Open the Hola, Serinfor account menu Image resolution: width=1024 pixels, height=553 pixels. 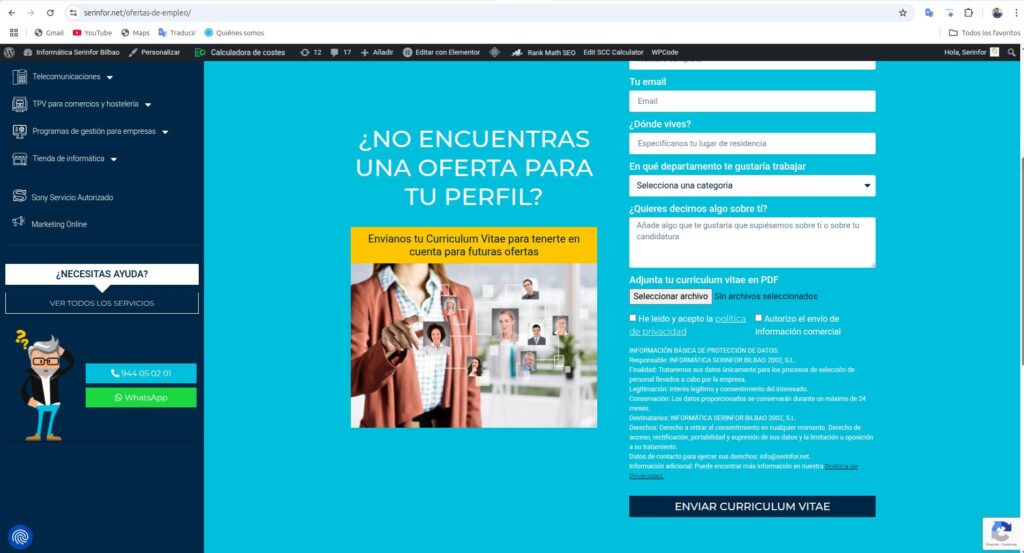pos(971,52)
